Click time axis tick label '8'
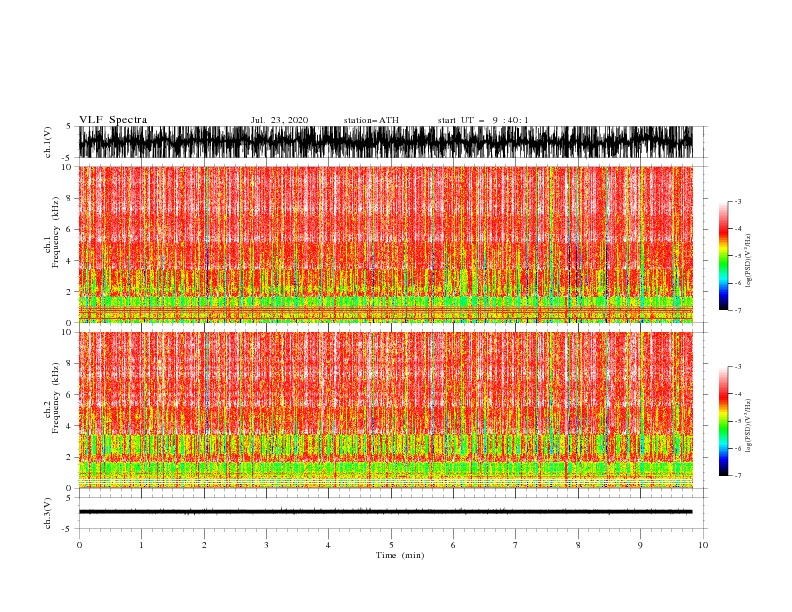The width and height of the screenshot is (792, 612). click(578, 545)
